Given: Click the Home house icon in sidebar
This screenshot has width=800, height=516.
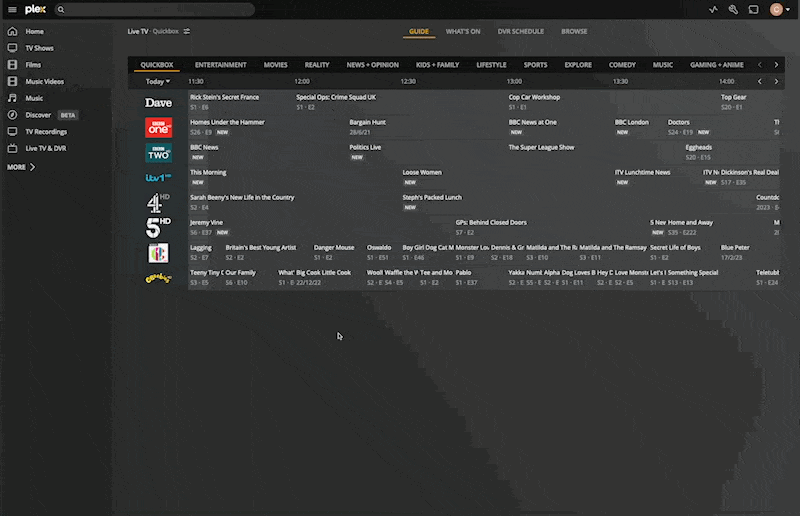Looking at the screenshot, I should [x=12, y=31].
